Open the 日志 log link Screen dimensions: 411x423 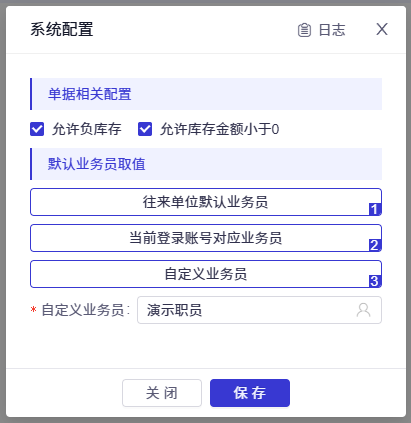[x=332, y=30]
